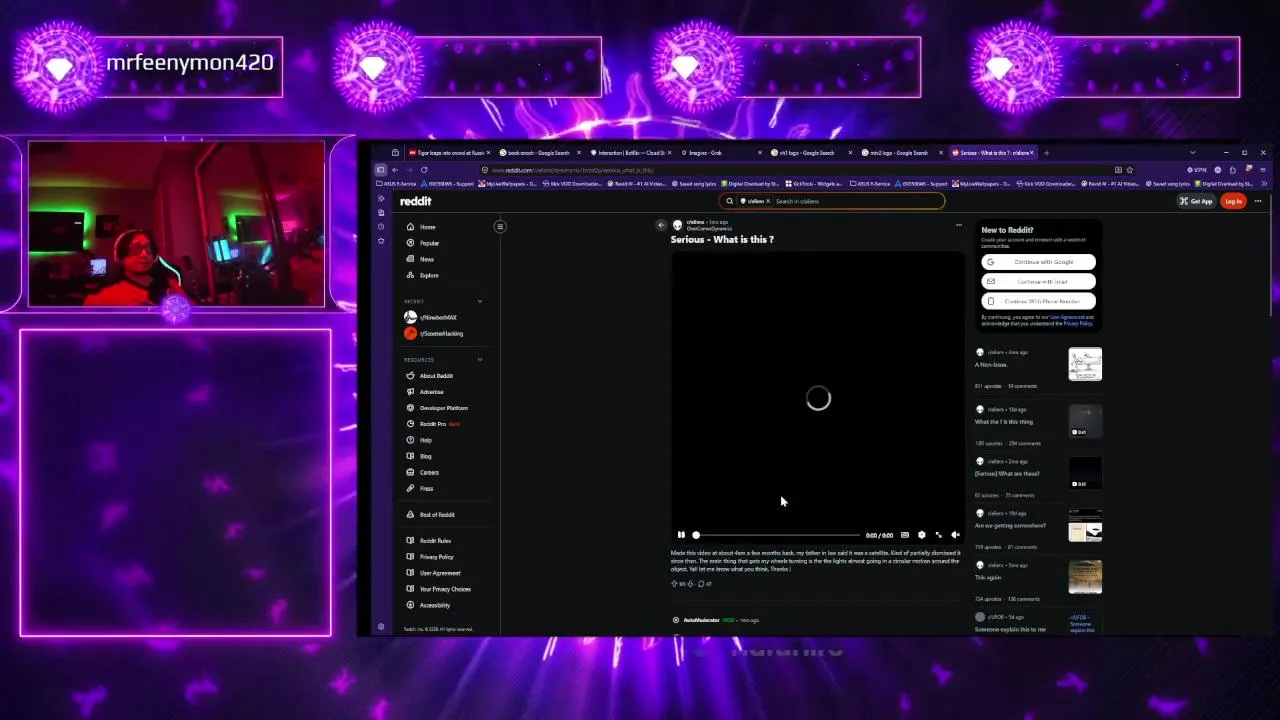Go back using the arrow beside the post

point(661,225)
